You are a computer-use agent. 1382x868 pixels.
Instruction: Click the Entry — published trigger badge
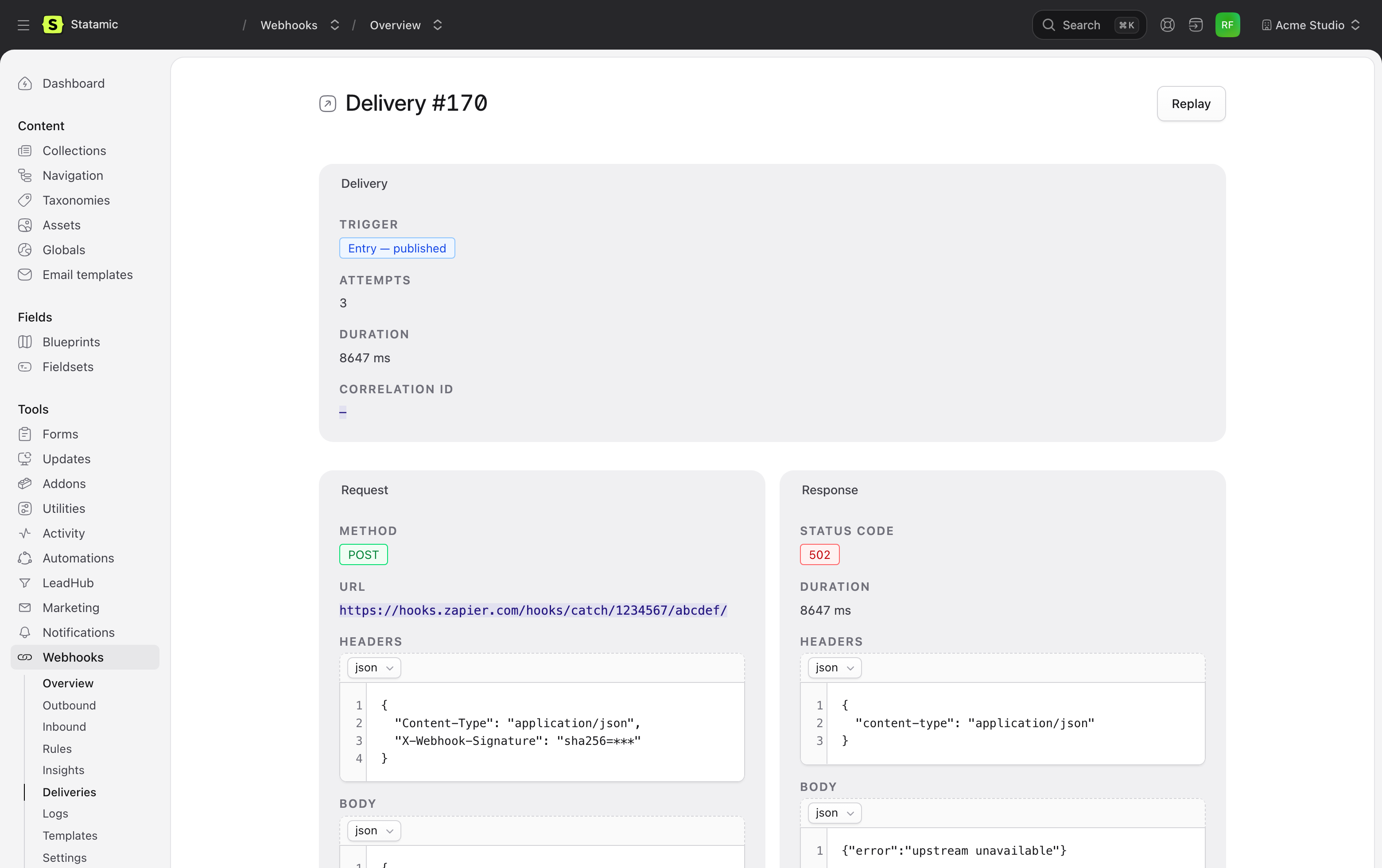397,248
